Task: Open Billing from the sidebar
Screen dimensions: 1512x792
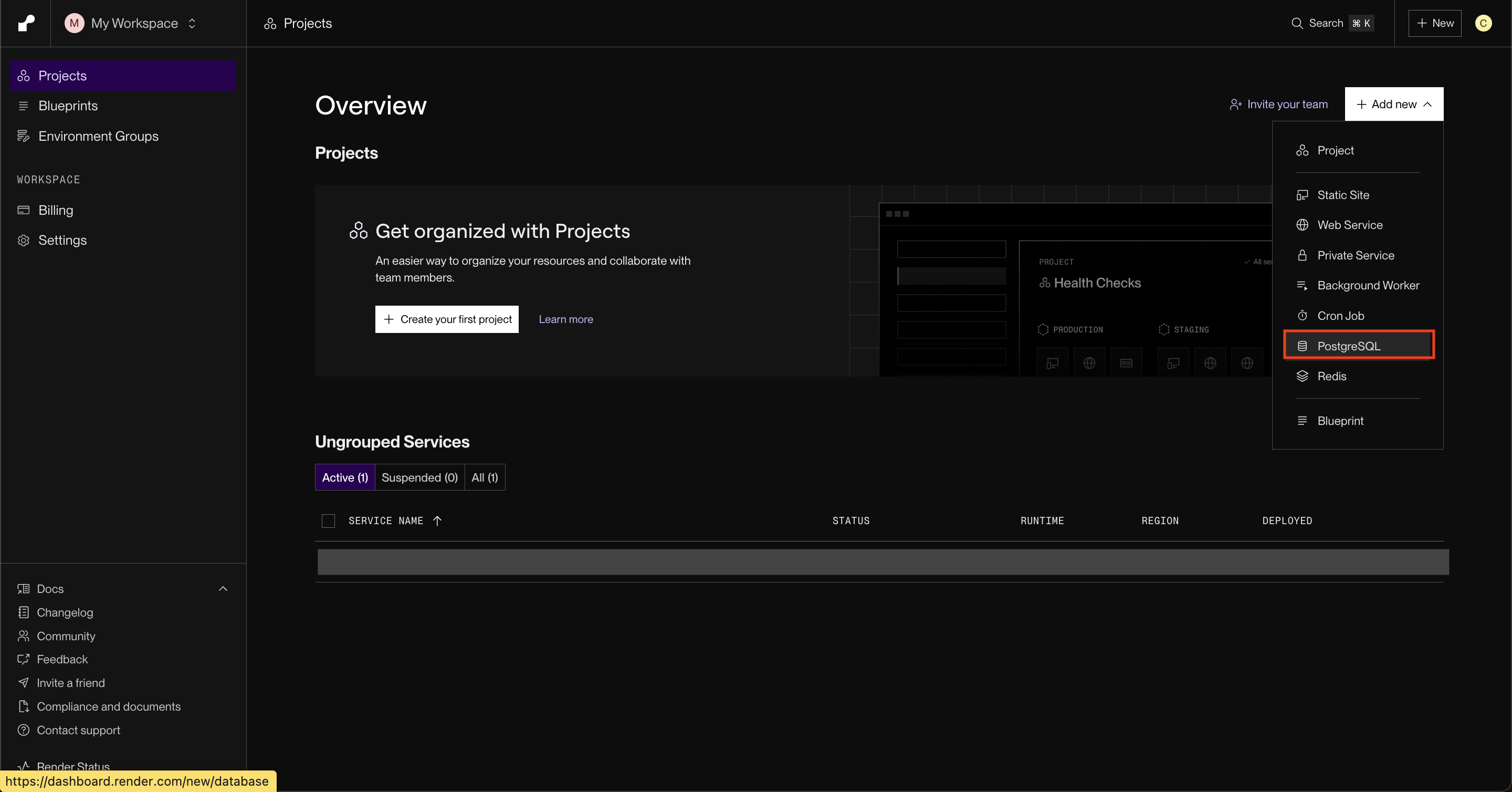Action: (55, 210)
